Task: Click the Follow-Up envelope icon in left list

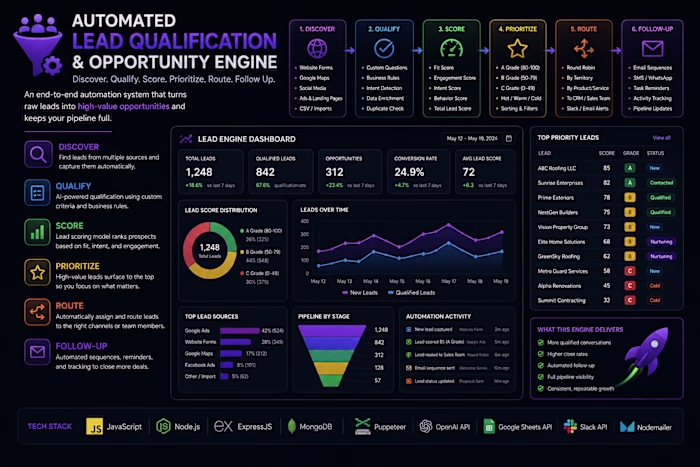Action: pos(37,352)
